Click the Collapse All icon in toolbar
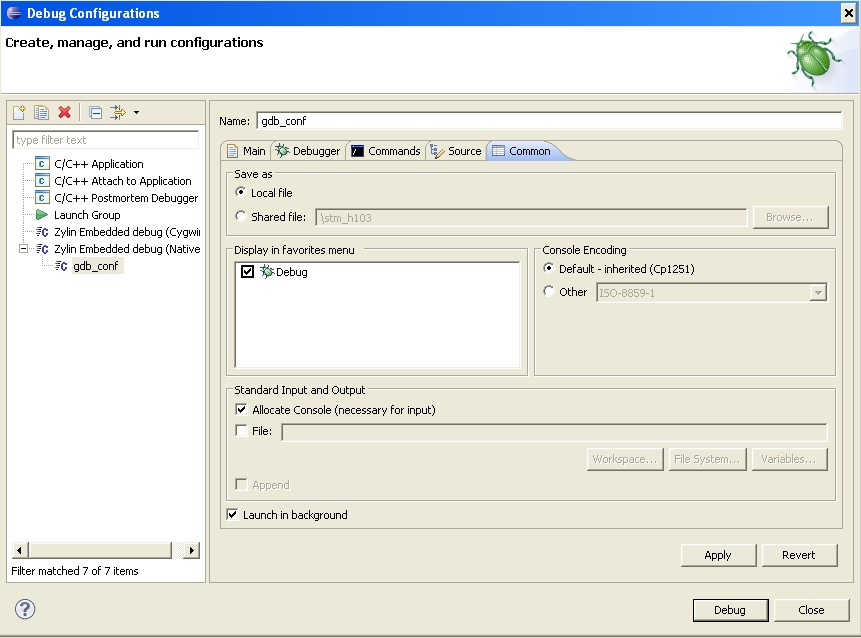Image resolution: width=861 pixels, height=638 pixels. pos(95,113)
